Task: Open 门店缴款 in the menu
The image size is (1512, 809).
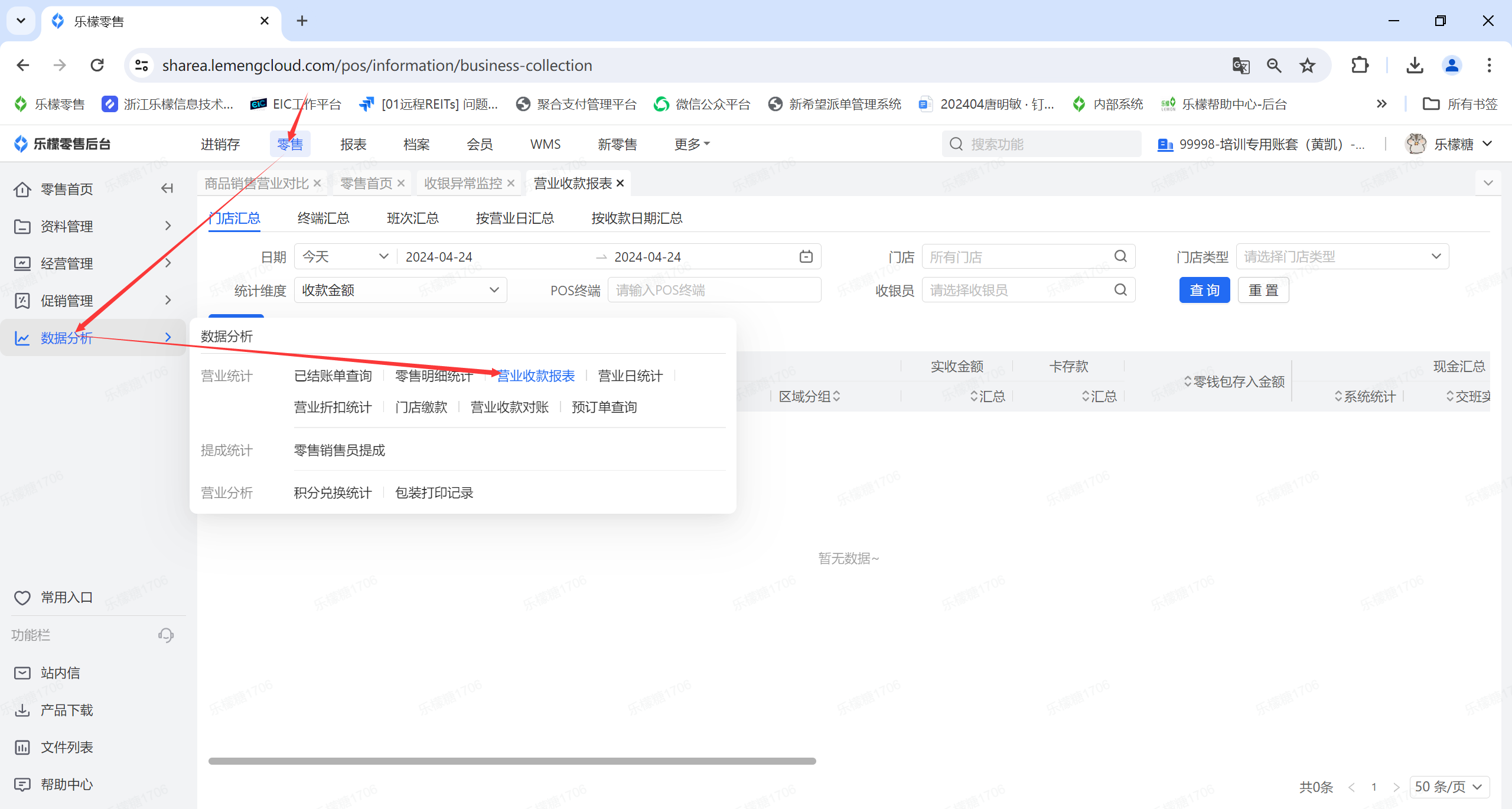Action: (421, 407)
